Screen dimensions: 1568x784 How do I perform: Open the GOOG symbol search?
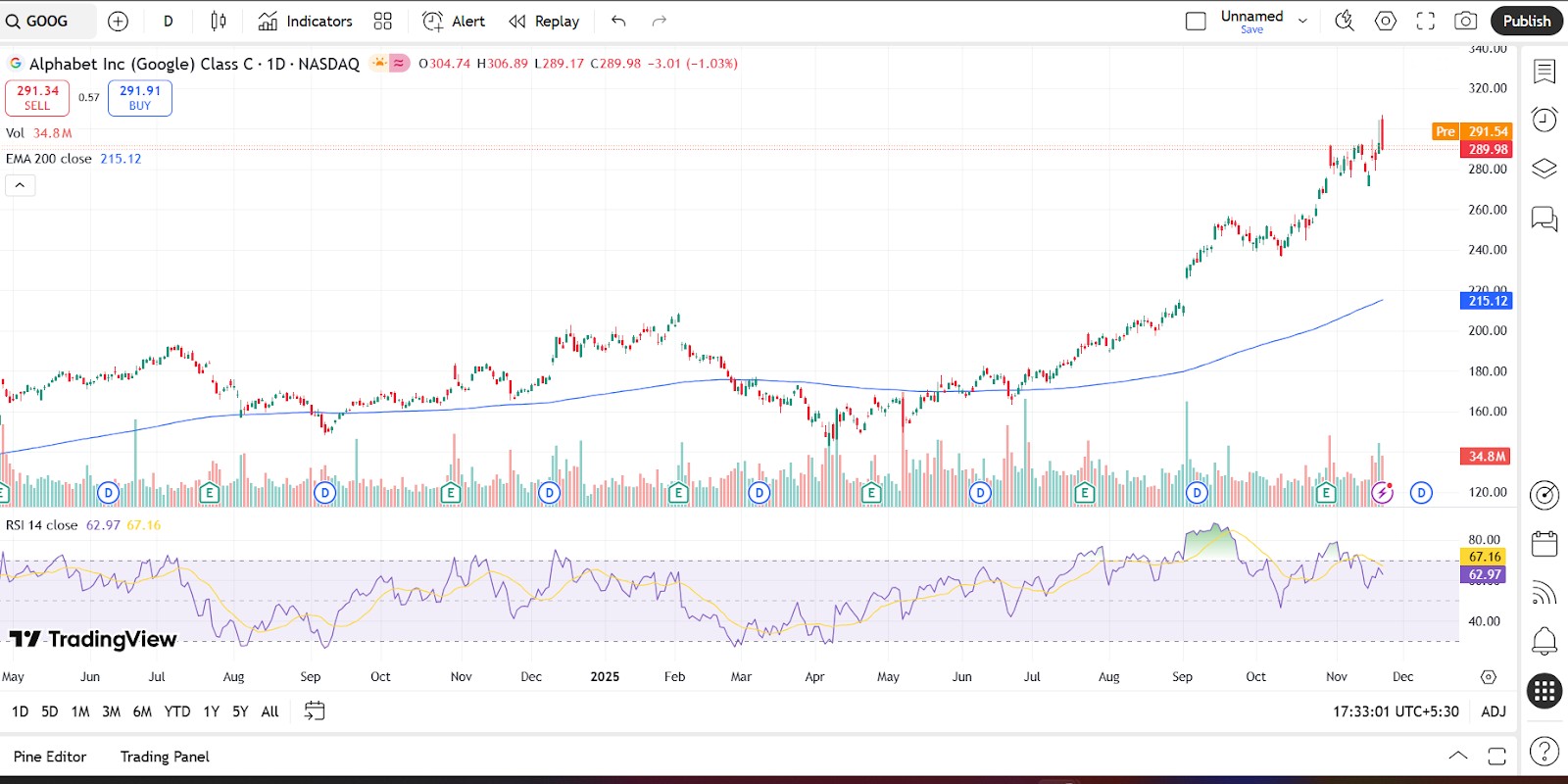coord(48,21)
